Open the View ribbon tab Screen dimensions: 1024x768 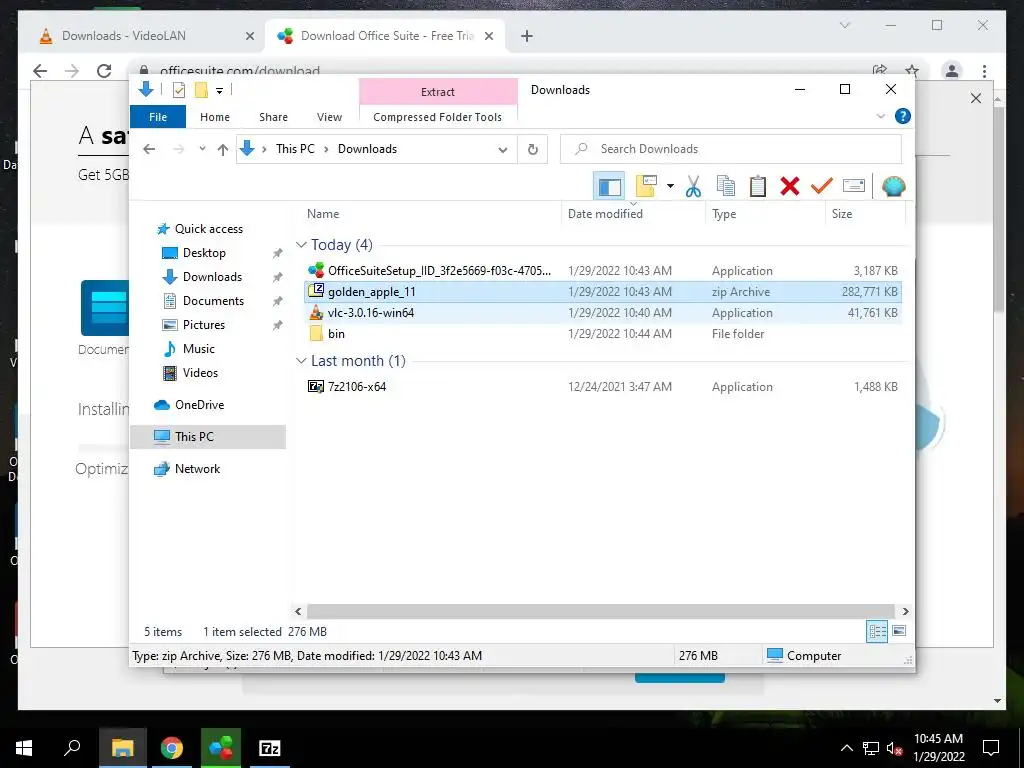click(329, 117)
